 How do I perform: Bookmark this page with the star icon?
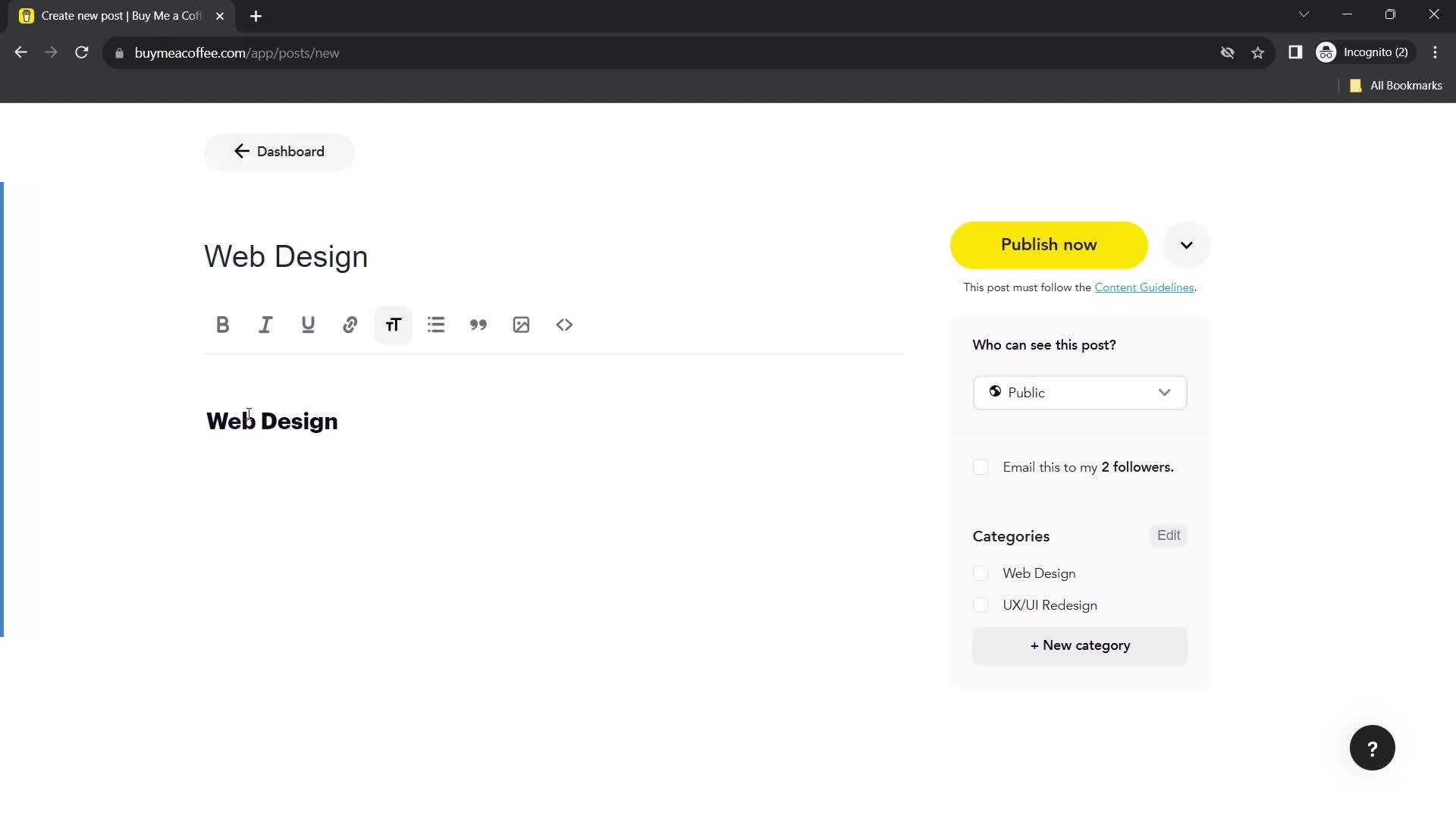pyautogui.click(x=1258, y=52)
